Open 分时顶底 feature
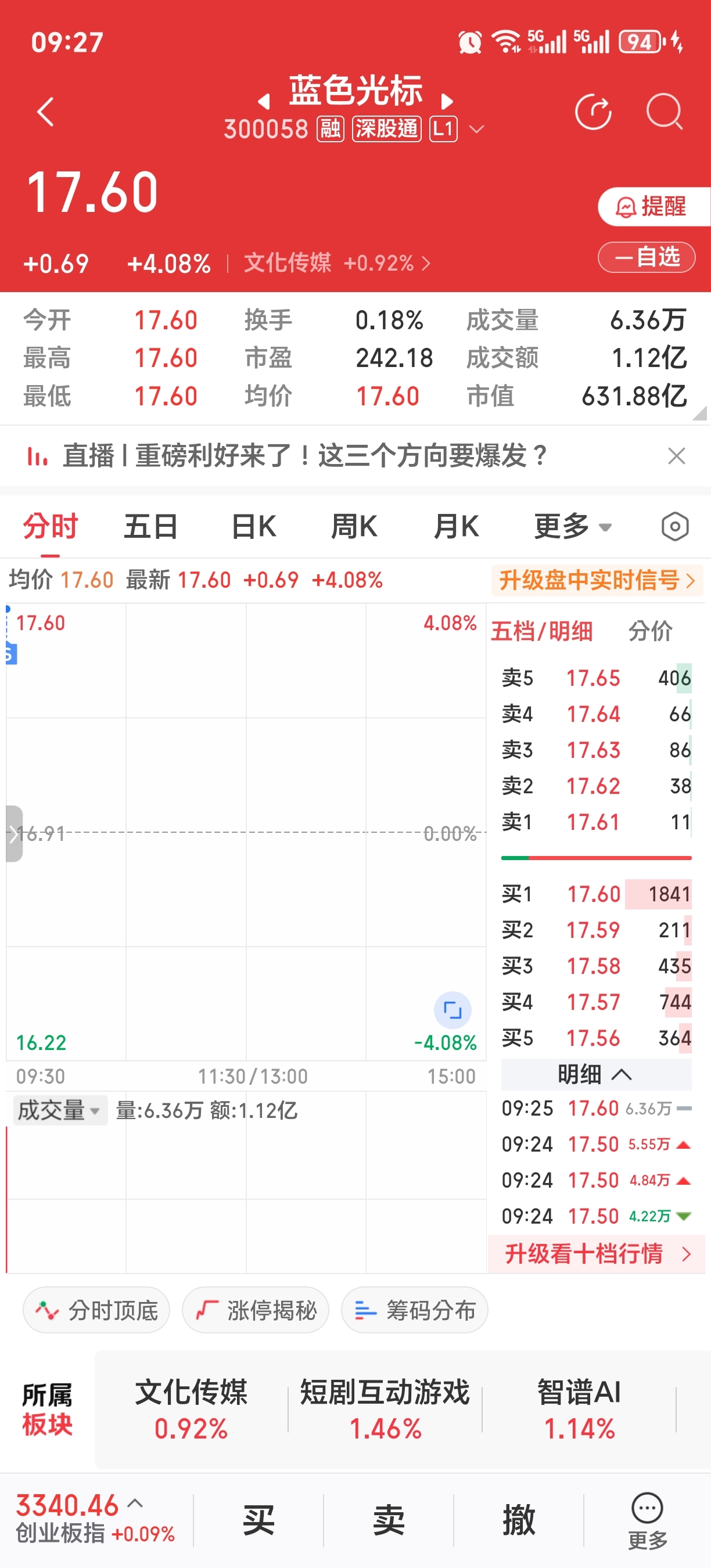Screen dimensions: 711x1568 click(x=96, y=1310)
